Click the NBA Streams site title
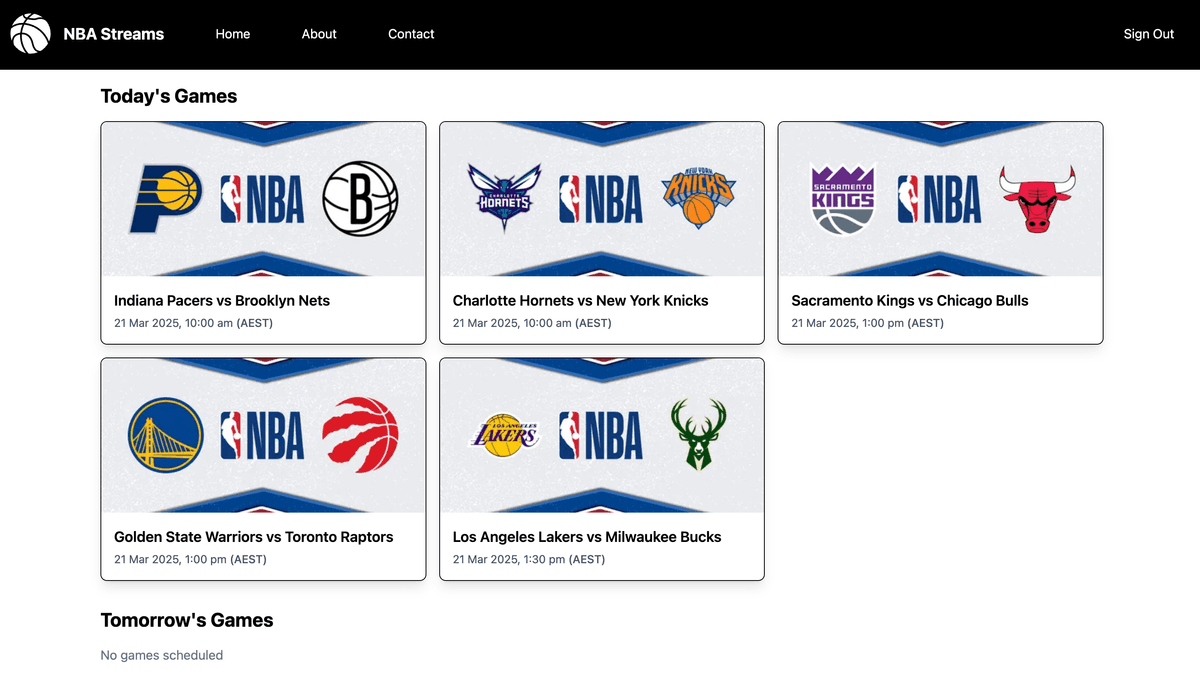Viewport: 1200px width, 686px height. (x=114, y=34)
